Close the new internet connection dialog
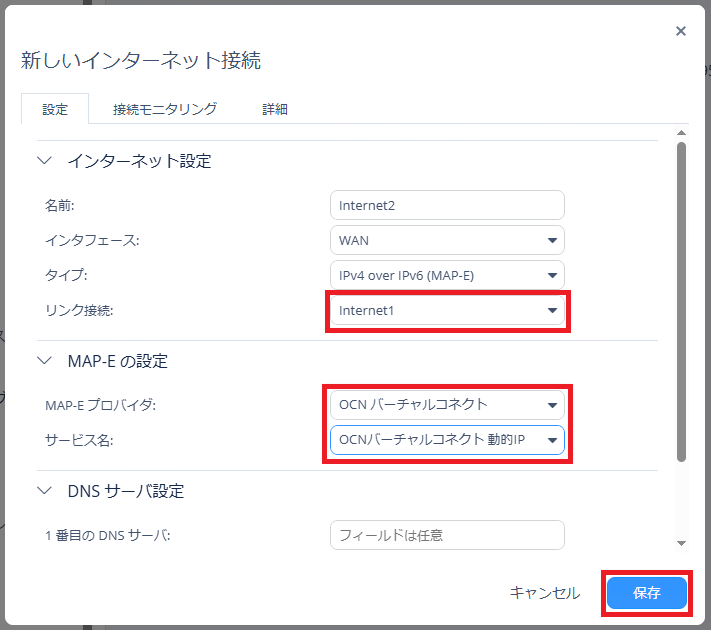The width and height of the screenshot is (711, 630). (x=681, y=31)
